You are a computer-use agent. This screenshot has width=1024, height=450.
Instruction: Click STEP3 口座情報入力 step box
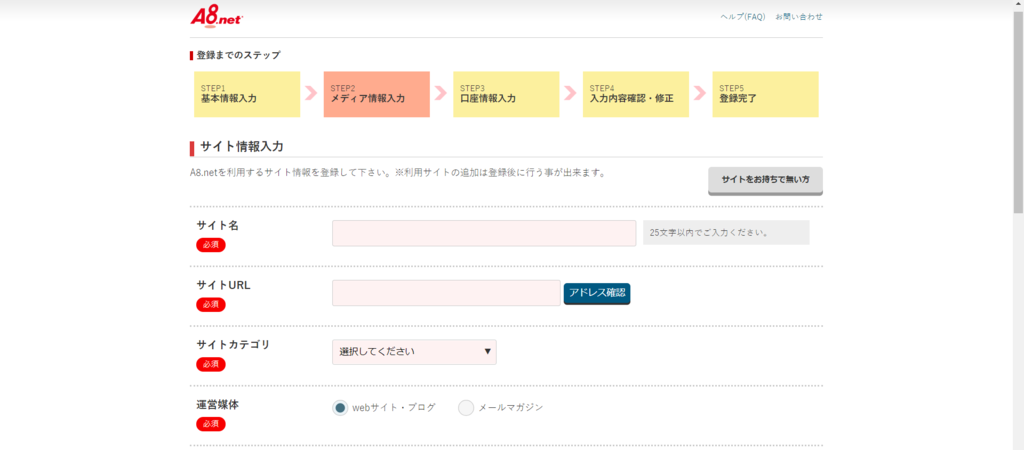click(x=506, y=94)
